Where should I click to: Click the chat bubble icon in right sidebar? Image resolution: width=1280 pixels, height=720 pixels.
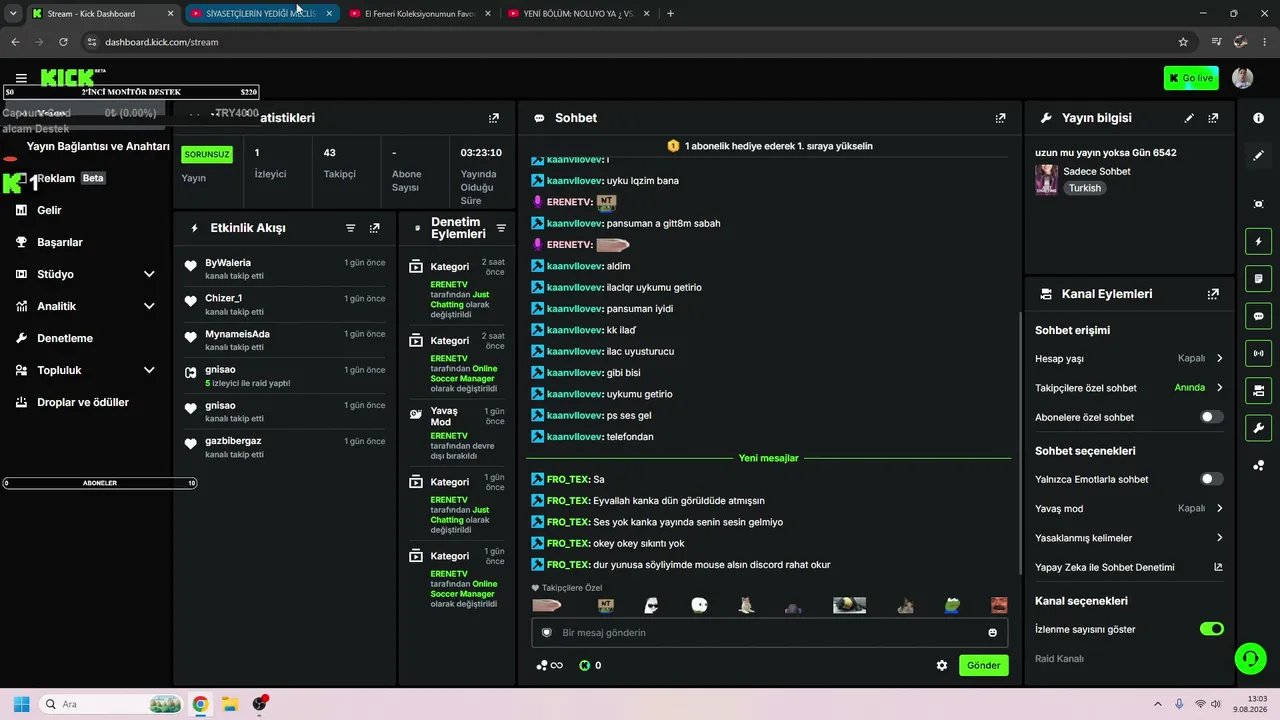click(x=1258, y=316)
